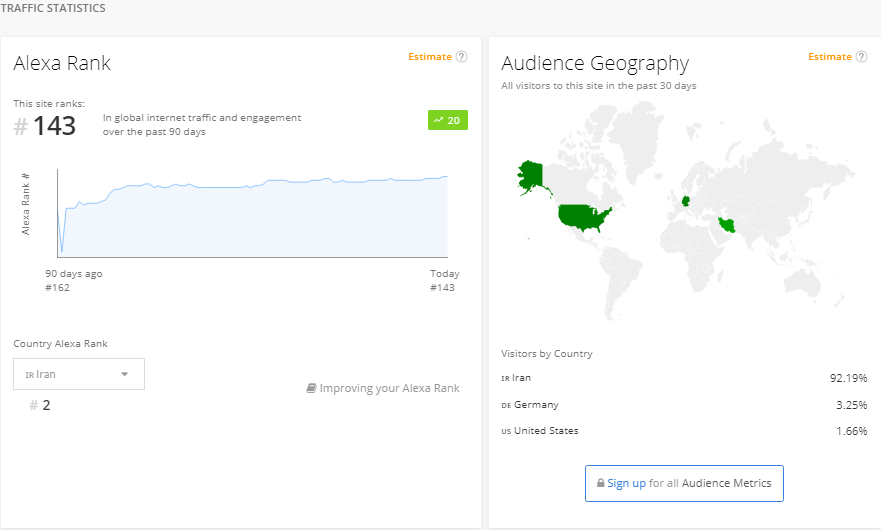Click the 'Today' chart label
Image resolution: width=881 pixels, height=530 pixels.
point(445,274)
